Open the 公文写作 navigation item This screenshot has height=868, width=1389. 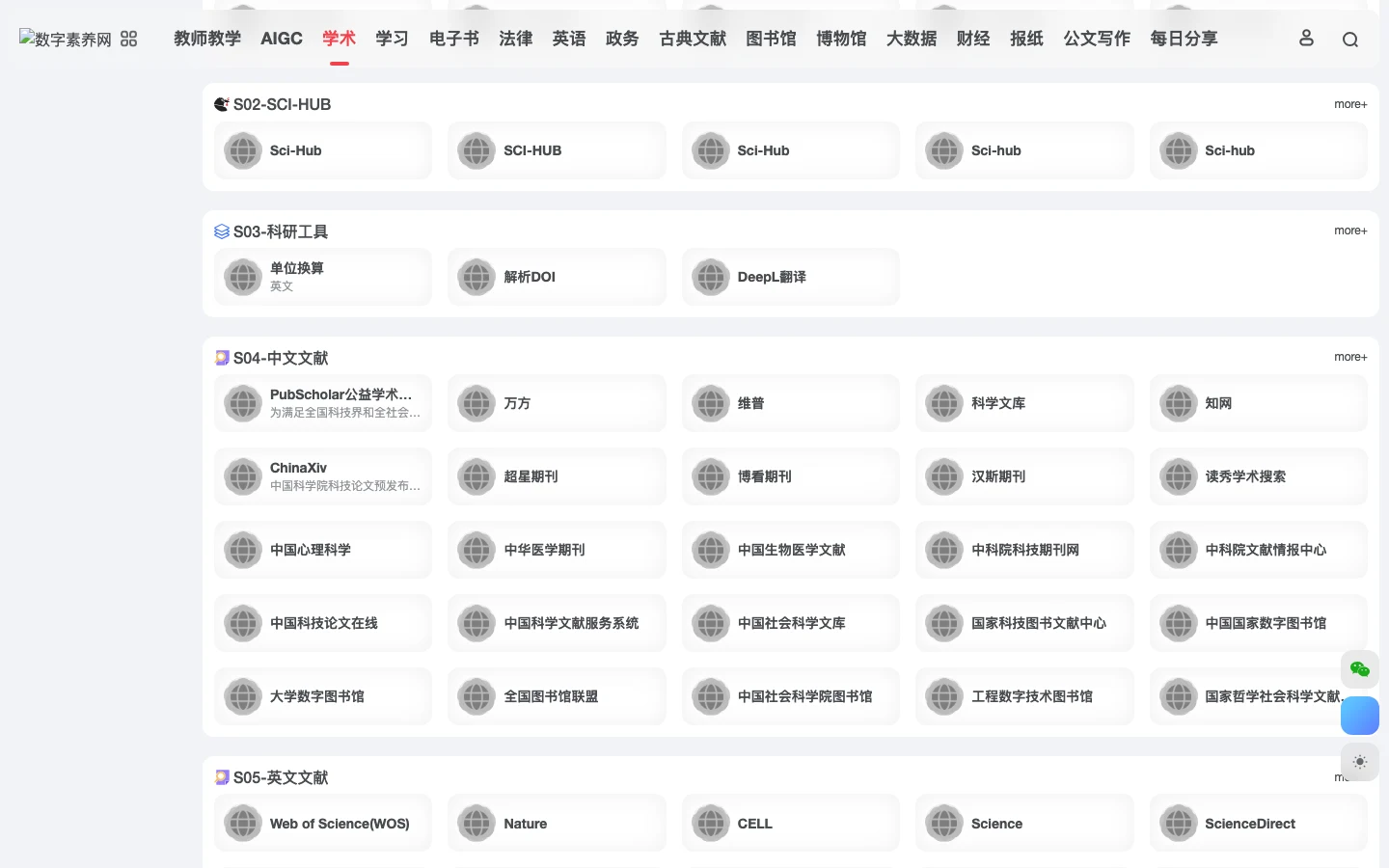[1097, 39]
